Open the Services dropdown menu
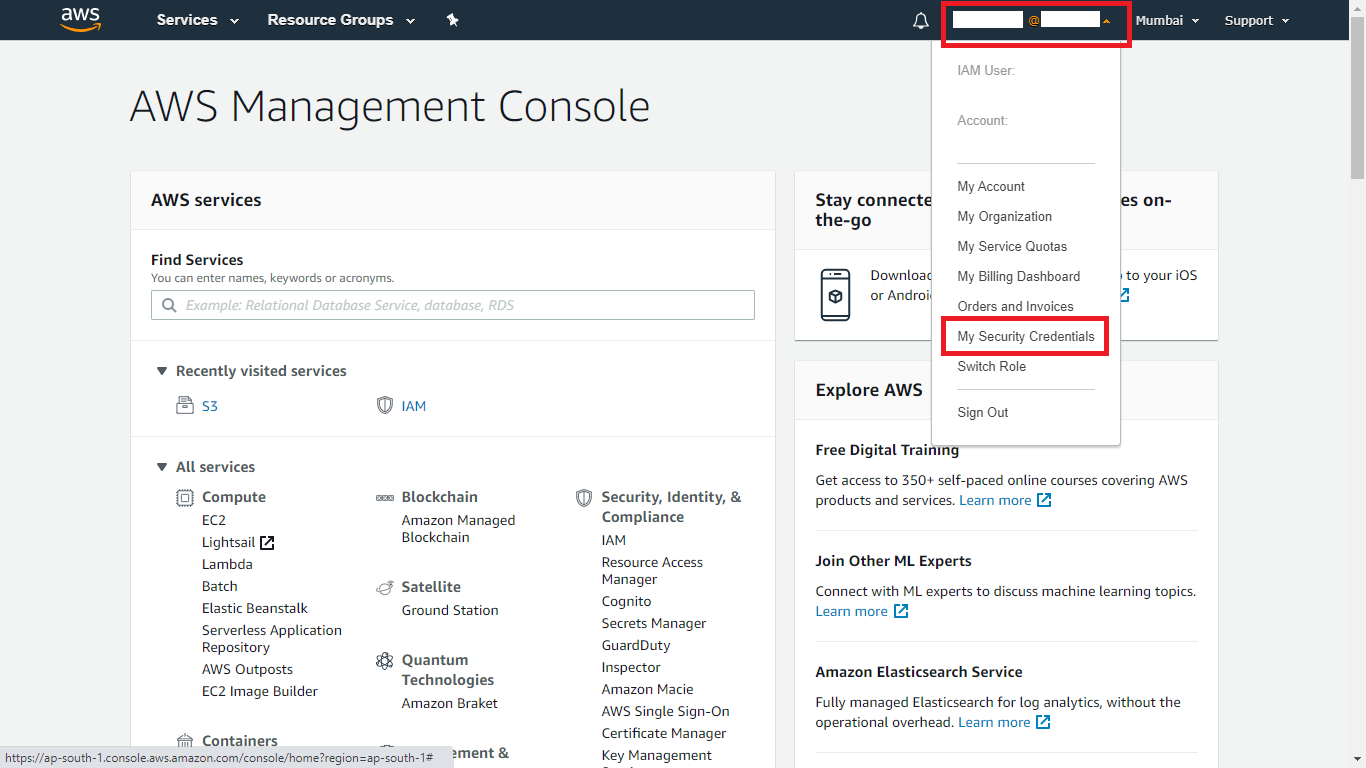1366x768 pixels. click(198, 20)
